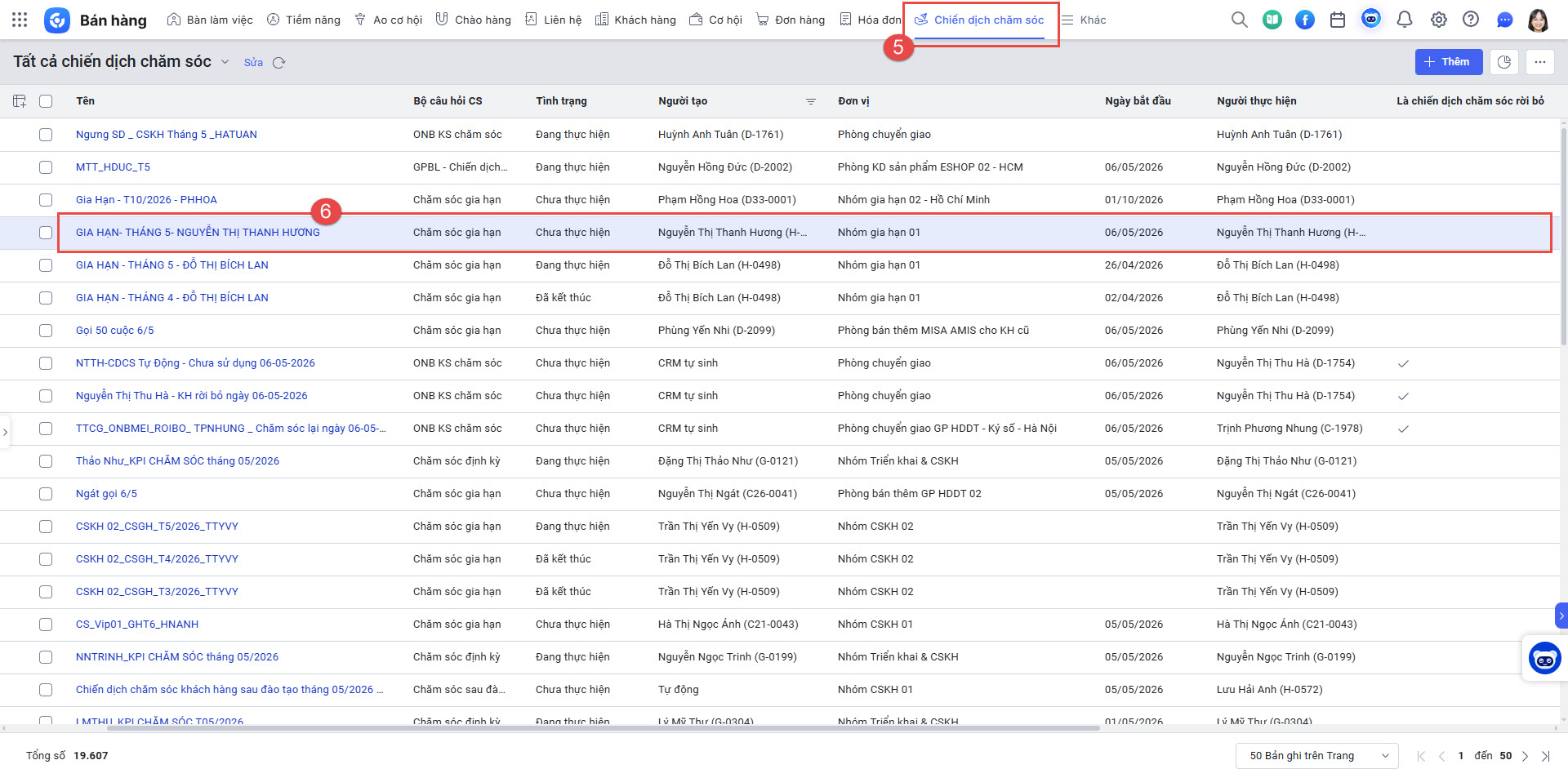
Task: Click the search magnifier icon
Action: click(1239, 20)
